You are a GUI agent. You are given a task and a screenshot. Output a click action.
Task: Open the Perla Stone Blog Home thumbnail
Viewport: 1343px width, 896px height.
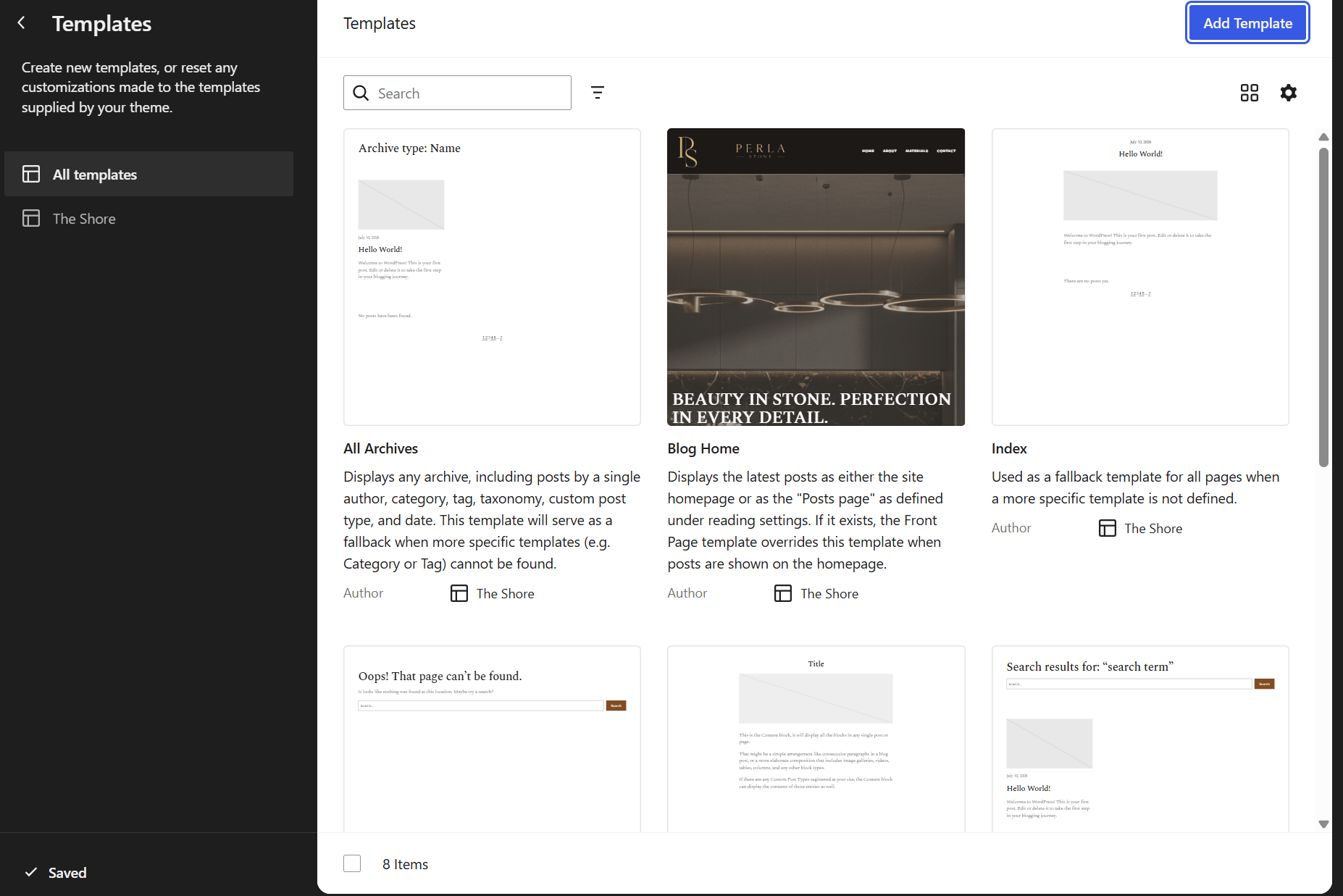[816, 277]
